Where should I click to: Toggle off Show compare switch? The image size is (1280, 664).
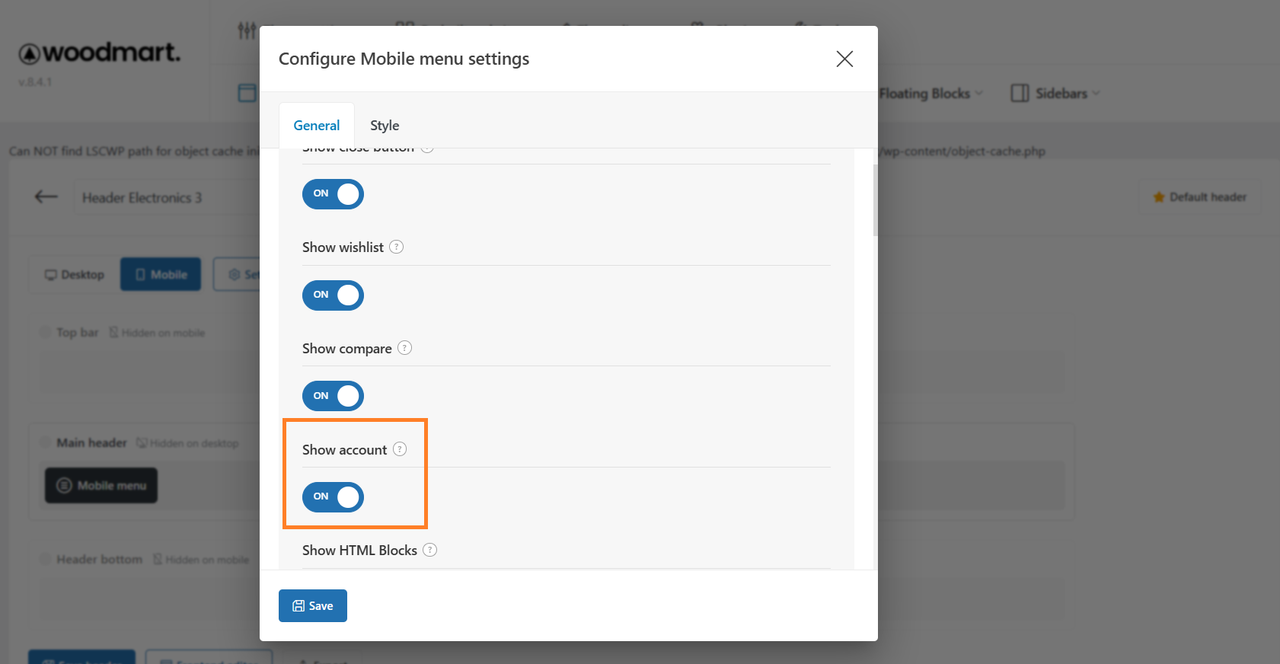click(333, 396)
